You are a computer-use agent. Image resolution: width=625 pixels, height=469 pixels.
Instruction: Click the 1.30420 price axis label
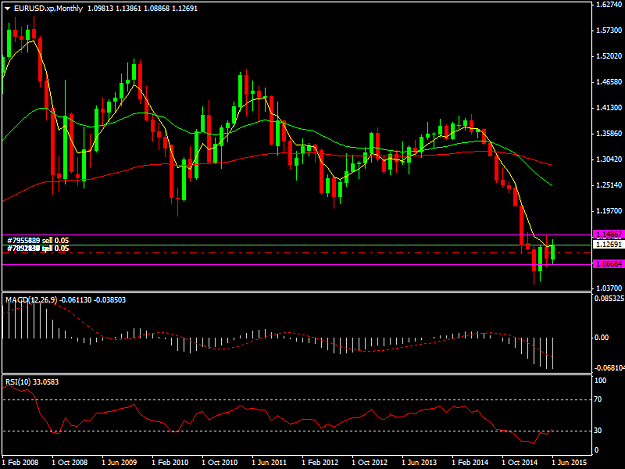click(609, 159)
